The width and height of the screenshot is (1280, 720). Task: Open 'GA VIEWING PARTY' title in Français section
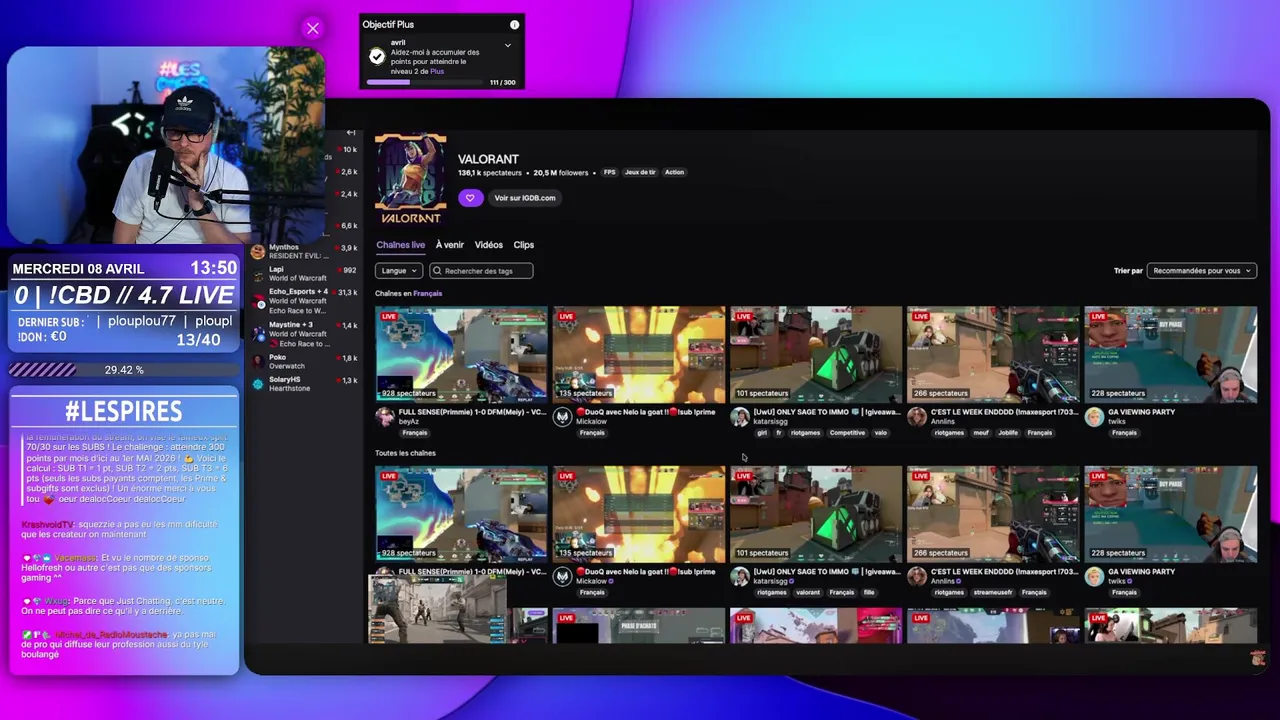pos(1141,412)
